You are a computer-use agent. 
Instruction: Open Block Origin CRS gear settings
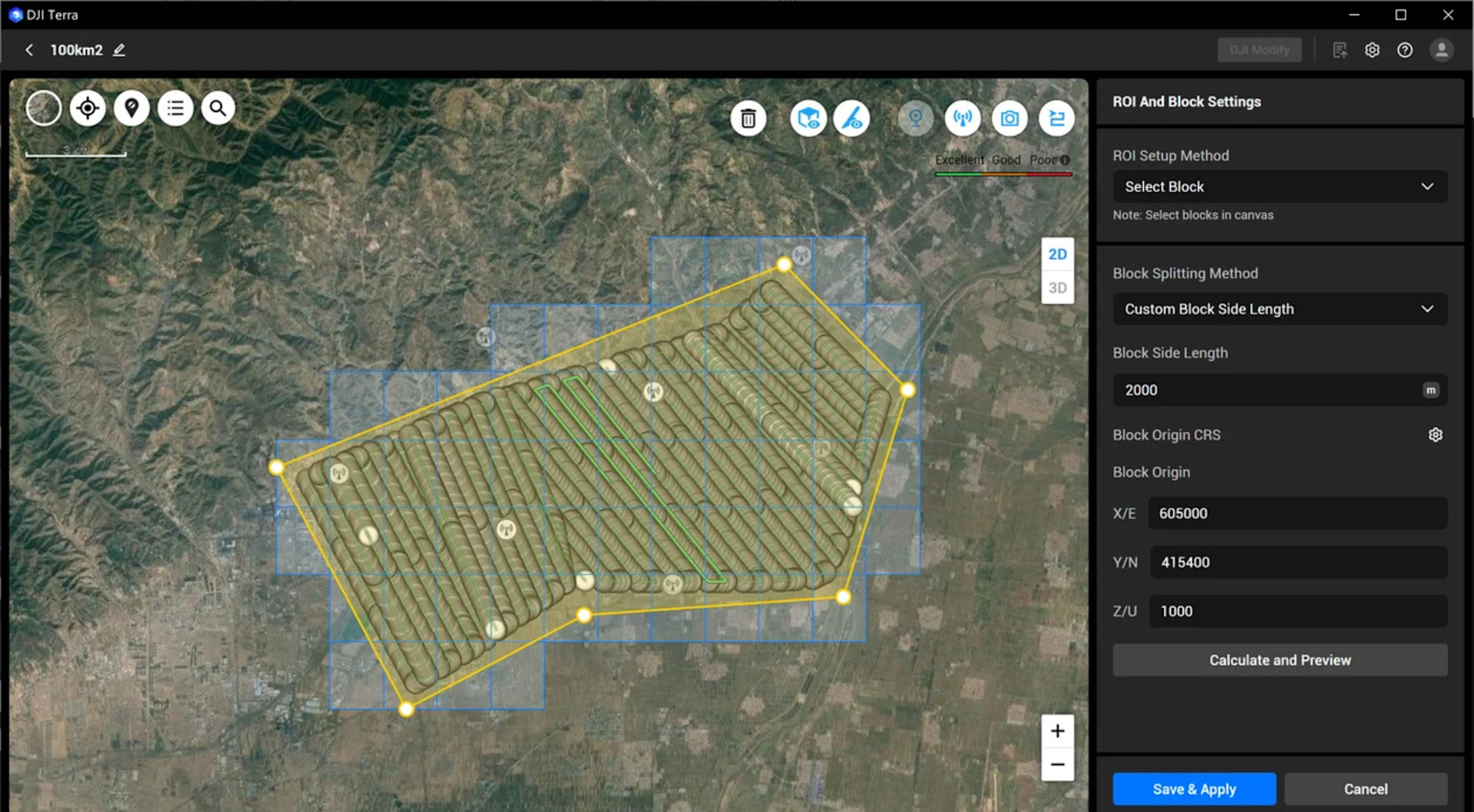pyautogui.click(x=1435, y=434)
